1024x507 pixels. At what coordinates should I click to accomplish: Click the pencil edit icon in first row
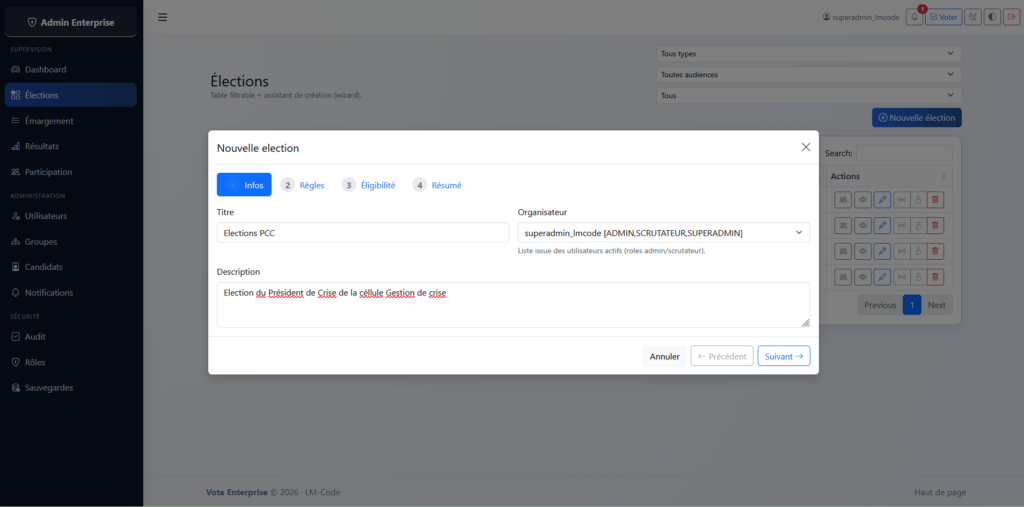coord(881,200)
